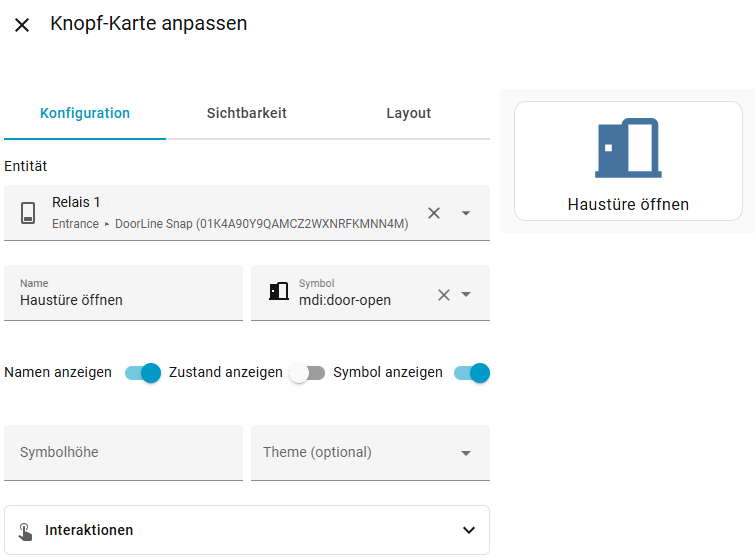Toggle Namen anzeigen switch off

143,373
